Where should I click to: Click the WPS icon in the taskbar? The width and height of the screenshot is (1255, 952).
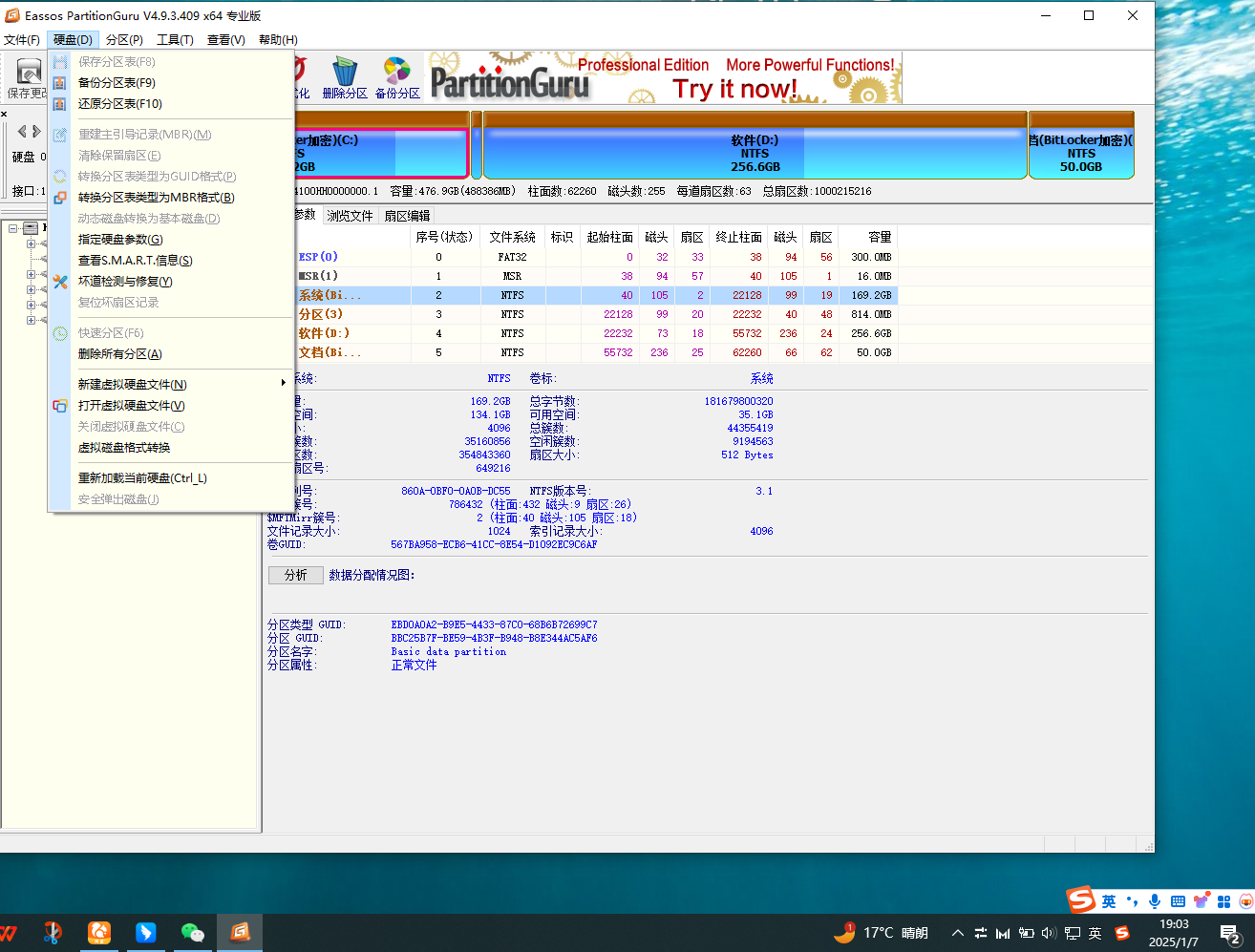(8, 932)
